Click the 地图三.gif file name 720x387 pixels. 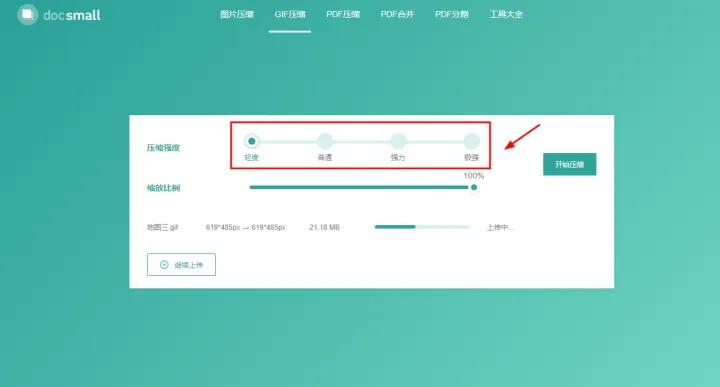tap(163, 227)
